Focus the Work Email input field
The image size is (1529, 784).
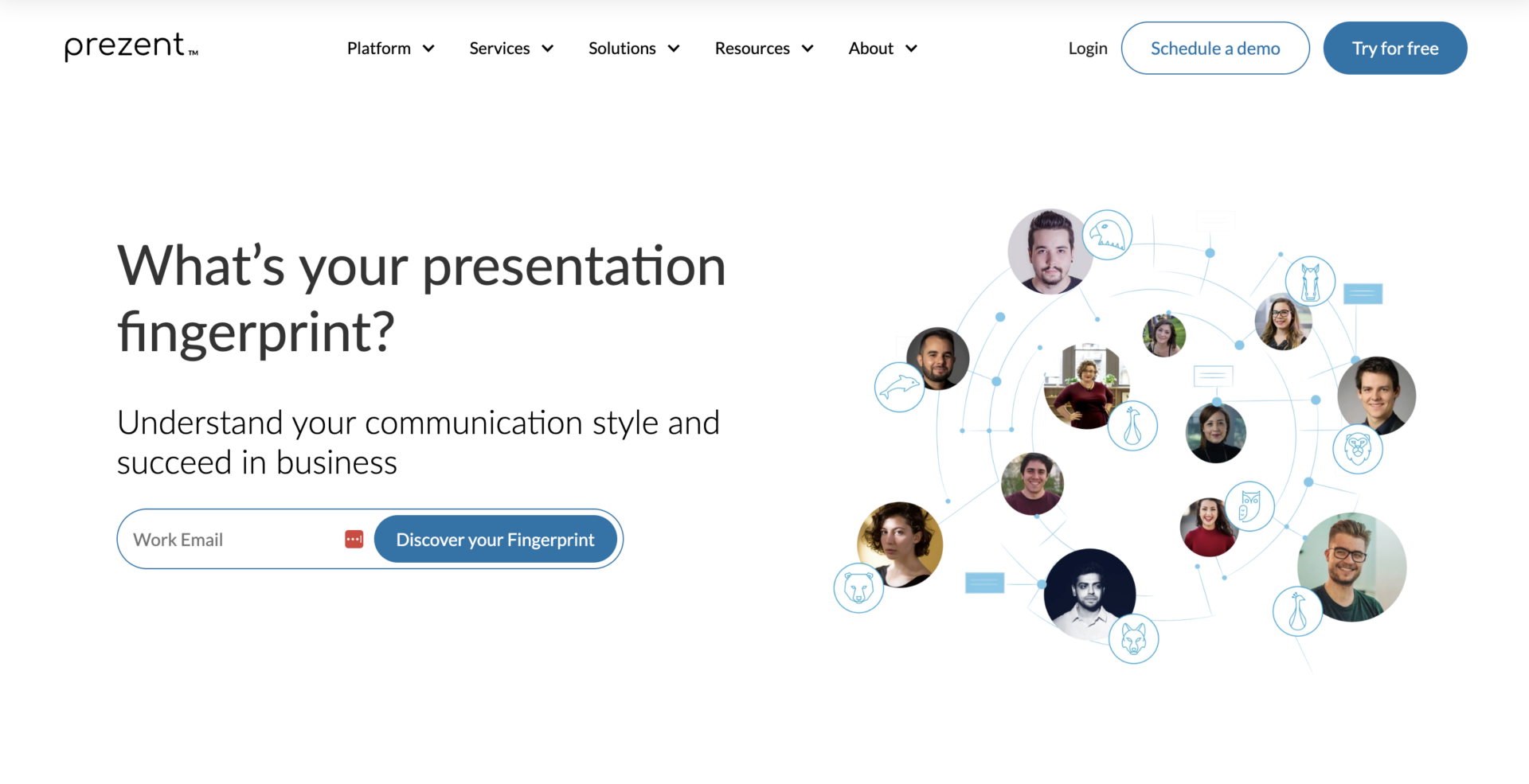[x=231, y=540]
